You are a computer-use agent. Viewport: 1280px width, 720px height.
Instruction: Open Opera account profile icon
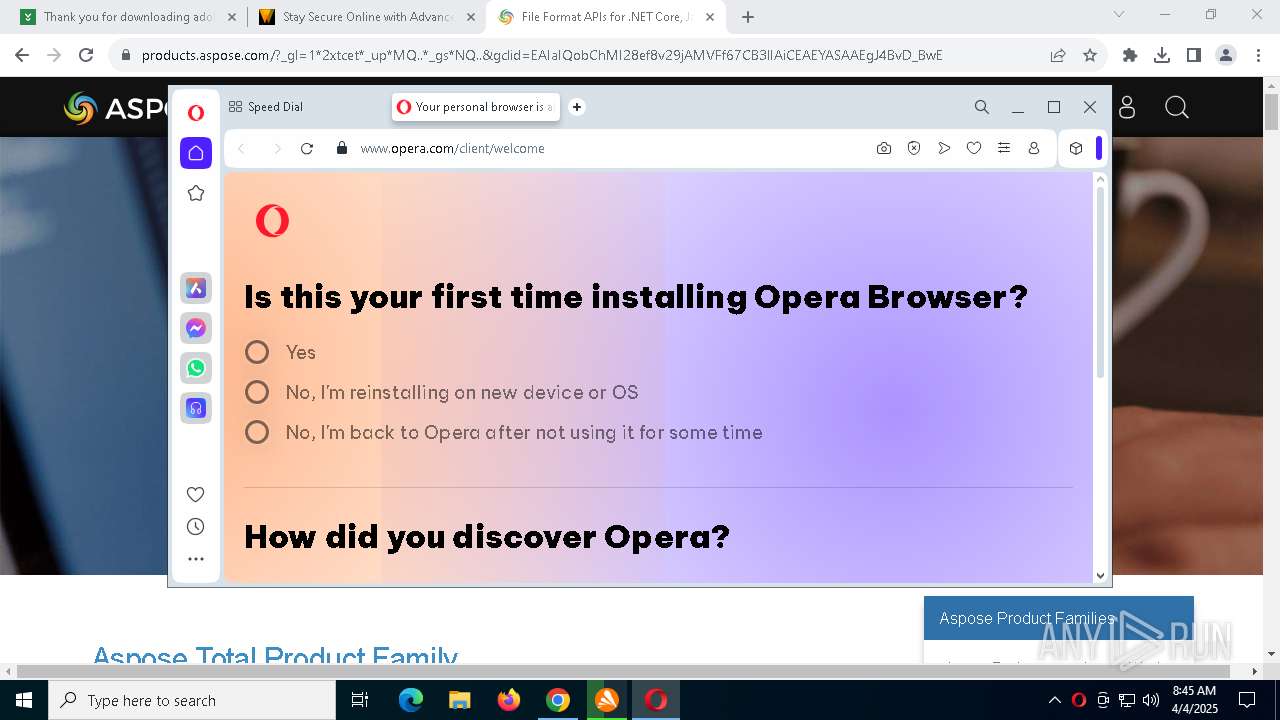pyautogui.click(x=1034, y=148)
